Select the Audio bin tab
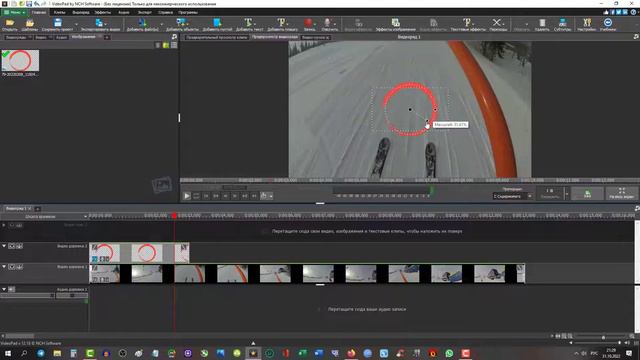 click(61, 37)
